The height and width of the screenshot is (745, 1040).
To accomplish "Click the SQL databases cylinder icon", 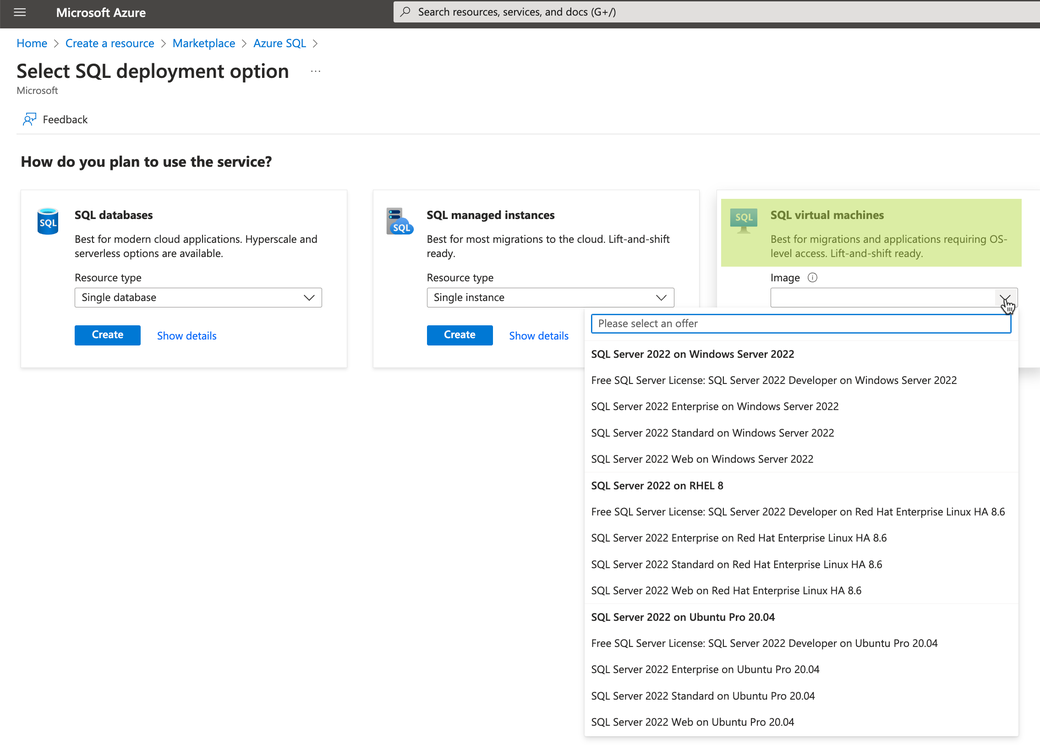I will [48, 222].
